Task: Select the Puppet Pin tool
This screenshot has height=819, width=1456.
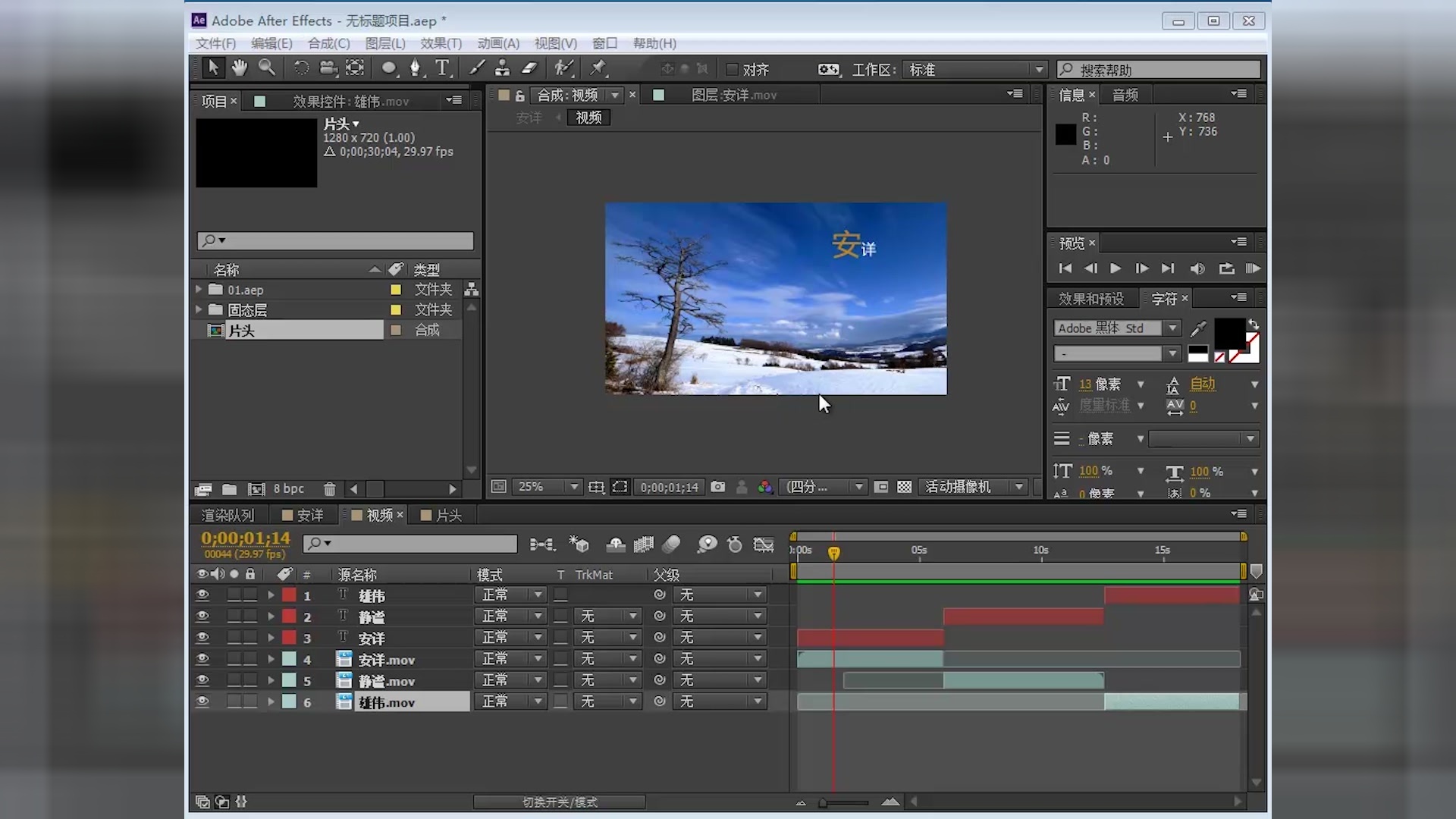Action: click(x=599, y=68)
